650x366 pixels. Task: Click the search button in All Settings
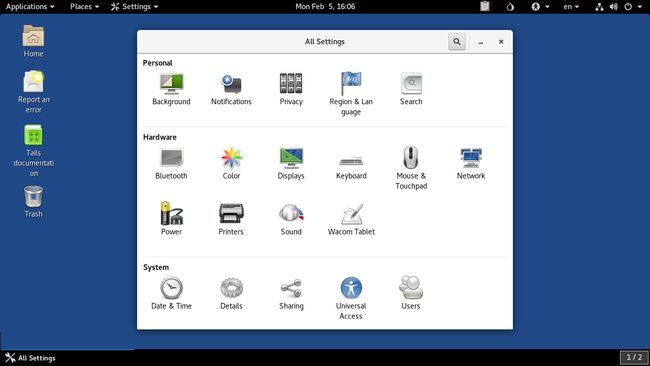(x=456, y=41)
